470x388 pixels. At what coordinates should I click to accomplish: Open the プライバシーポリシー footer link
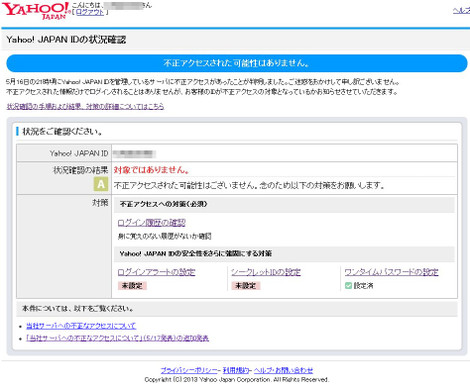point(189,370)
